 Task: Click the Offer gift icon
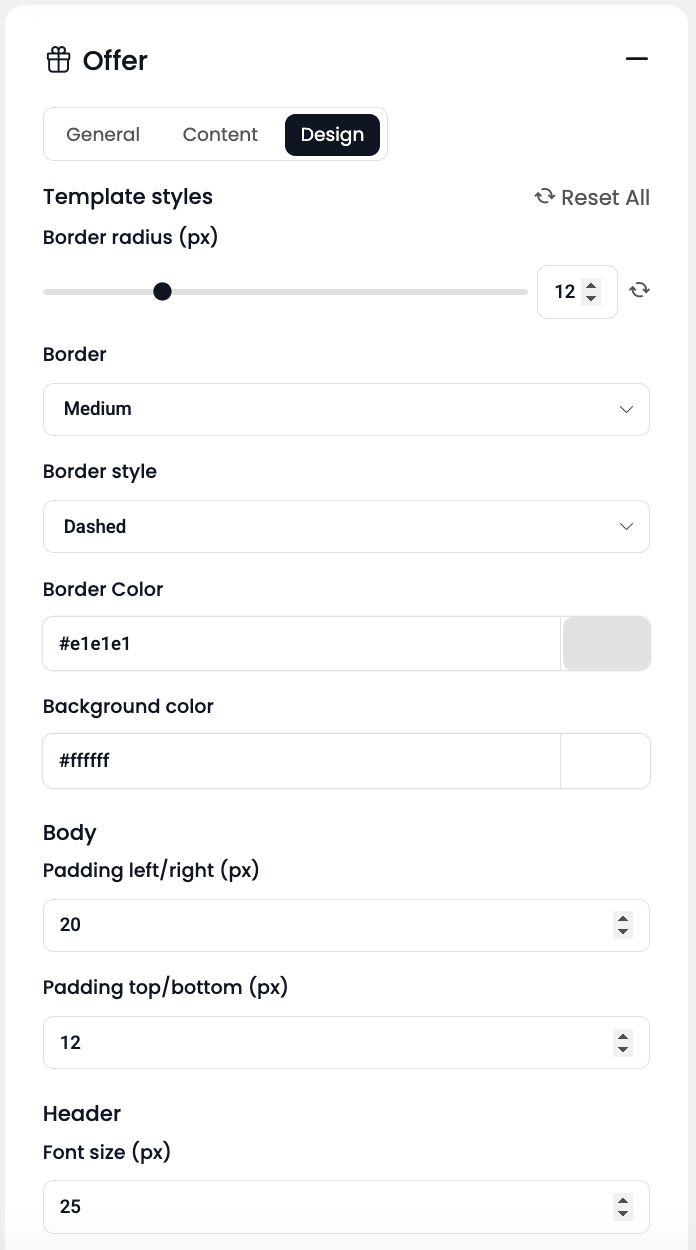click(58, 60)
